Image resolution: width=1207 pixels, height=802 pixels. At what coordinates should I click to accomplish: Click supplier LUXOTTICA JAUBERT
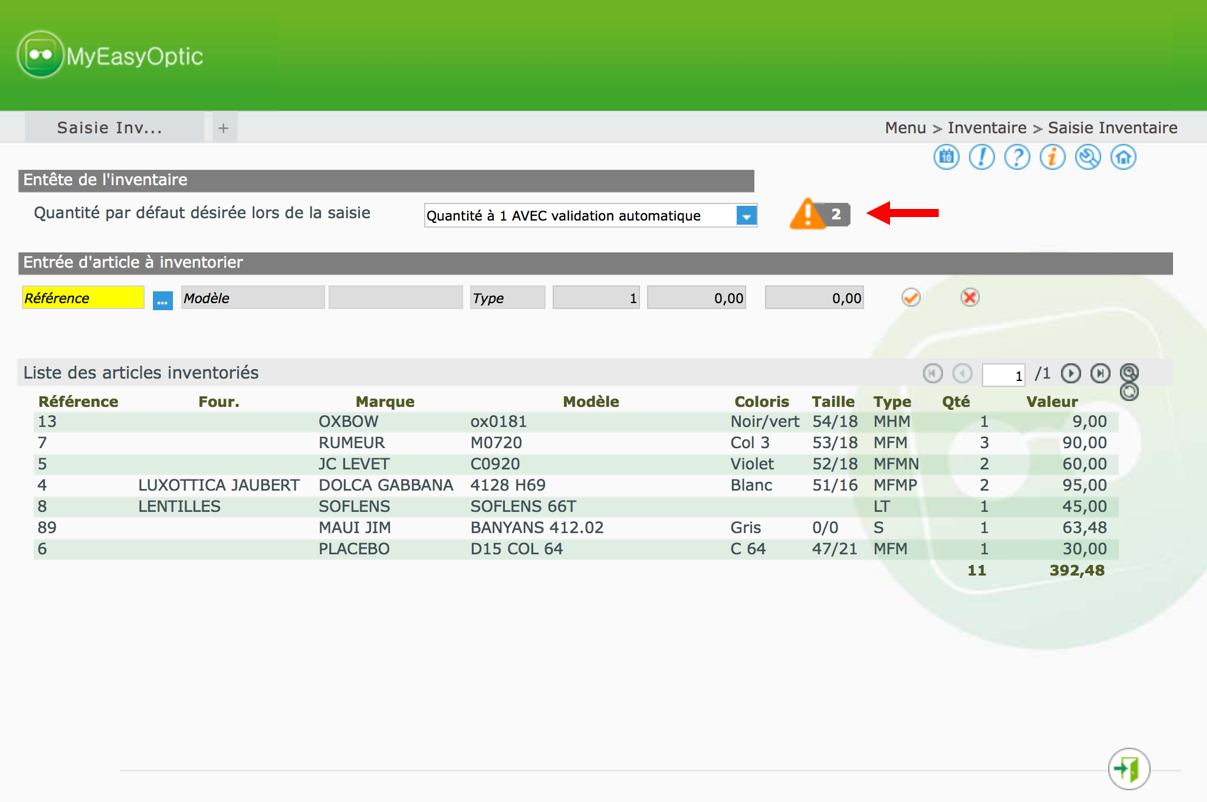[x=219, y=485]
